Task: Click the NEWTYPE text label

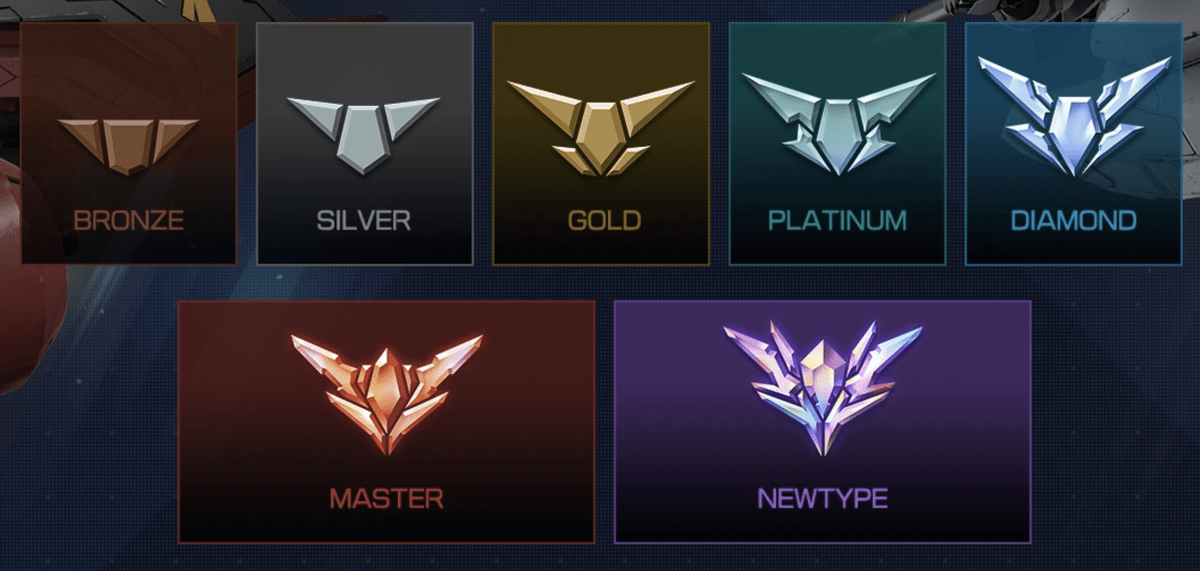Action: (822, 498)
